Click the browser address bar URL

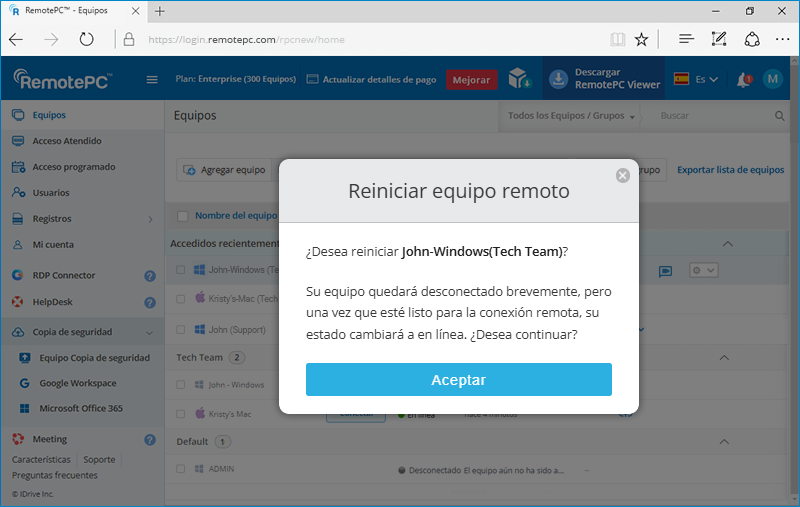tap(246, 40)
